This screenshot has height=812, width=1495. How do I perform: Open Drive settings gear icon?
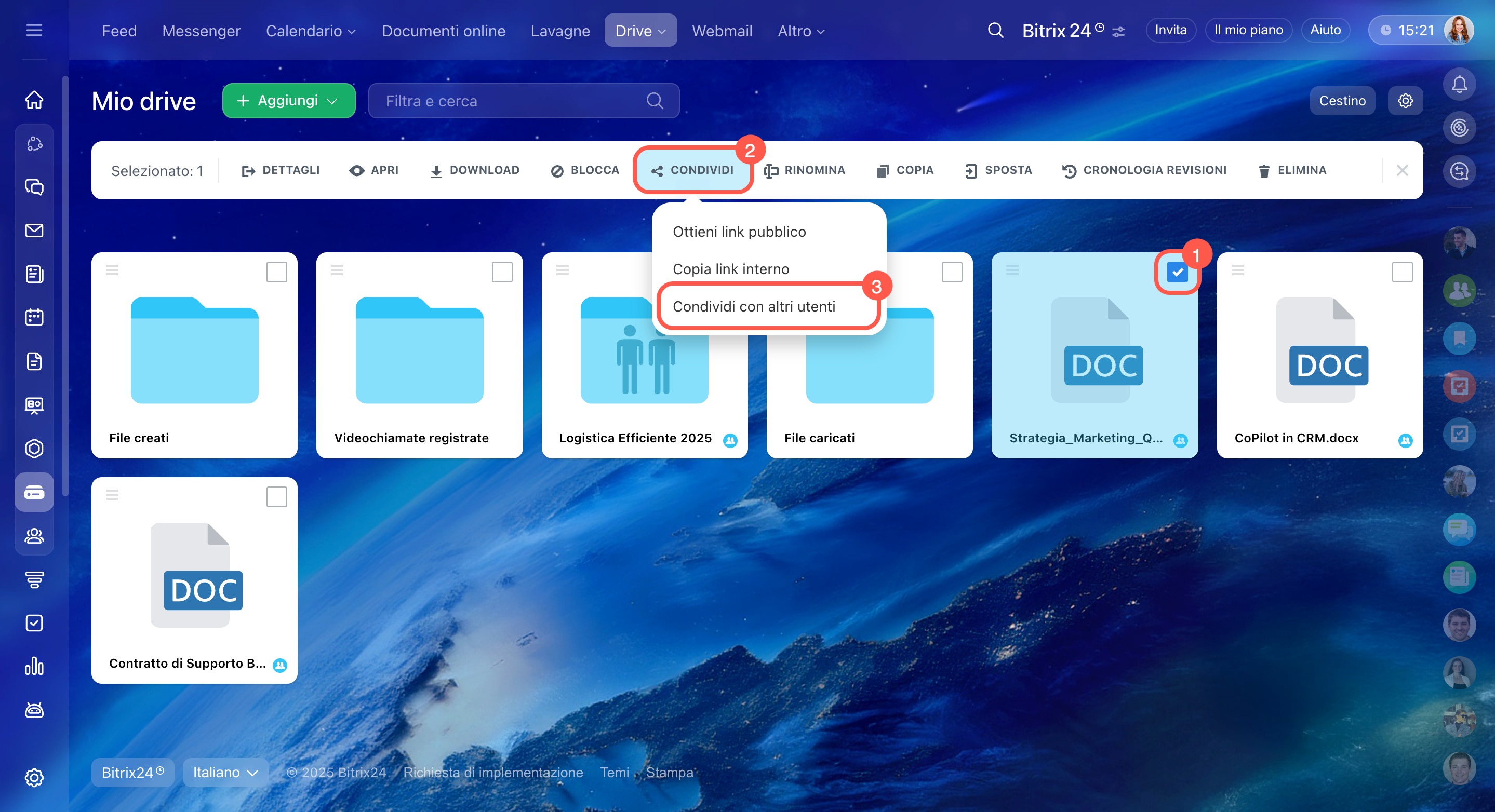[1405, 101]
